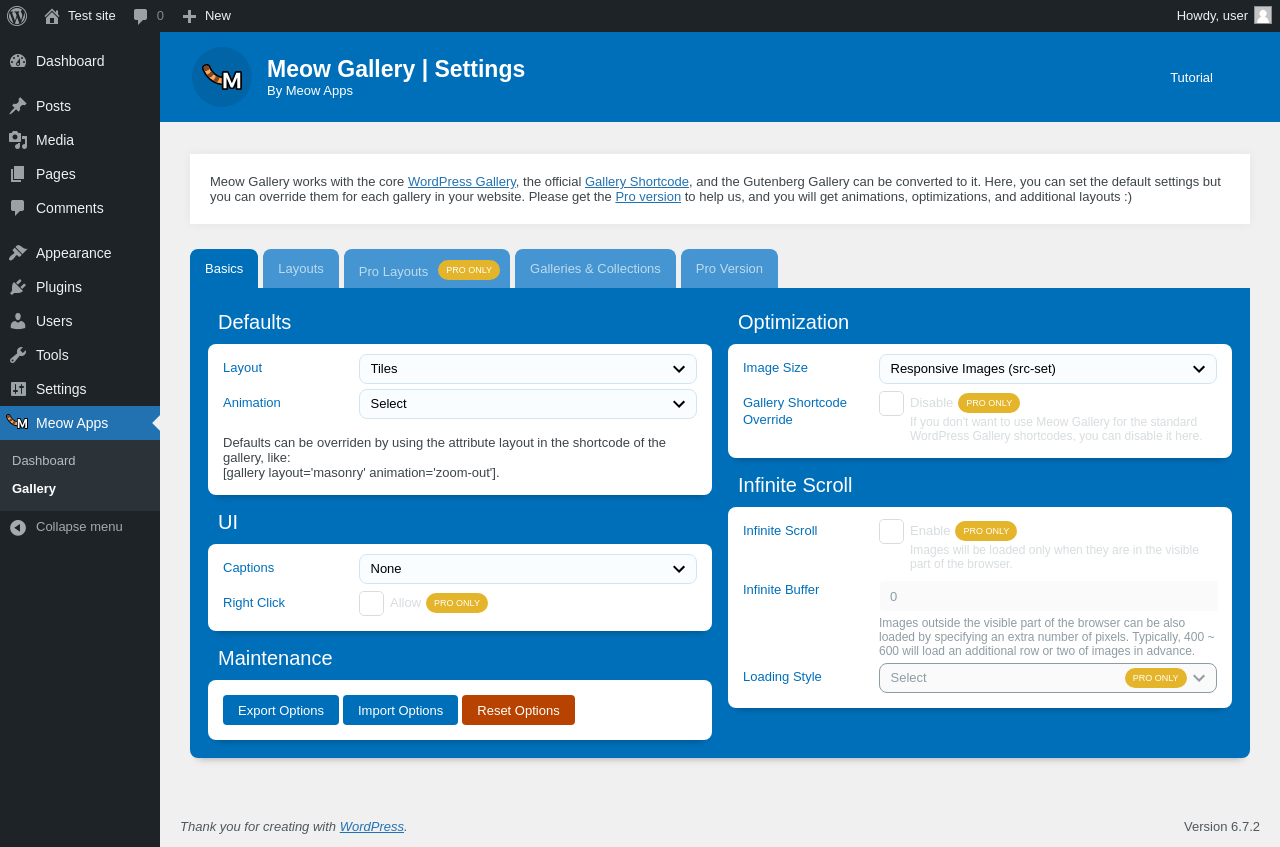Click the Dashboard gauge icon in sidebar

pyautogui.click(x=18, y=61)
